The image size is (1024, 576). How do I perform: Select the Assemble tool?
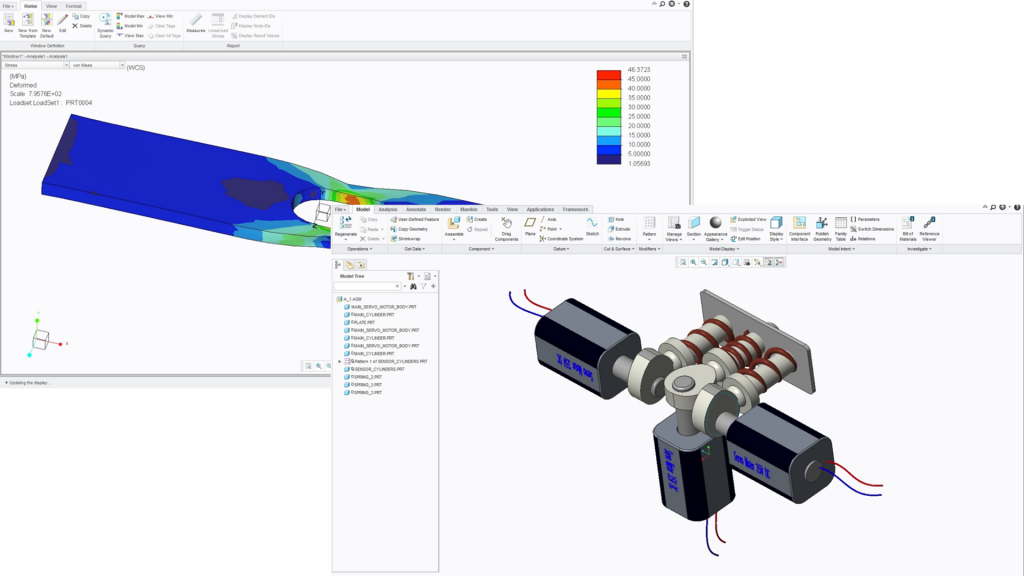point(455,223)
